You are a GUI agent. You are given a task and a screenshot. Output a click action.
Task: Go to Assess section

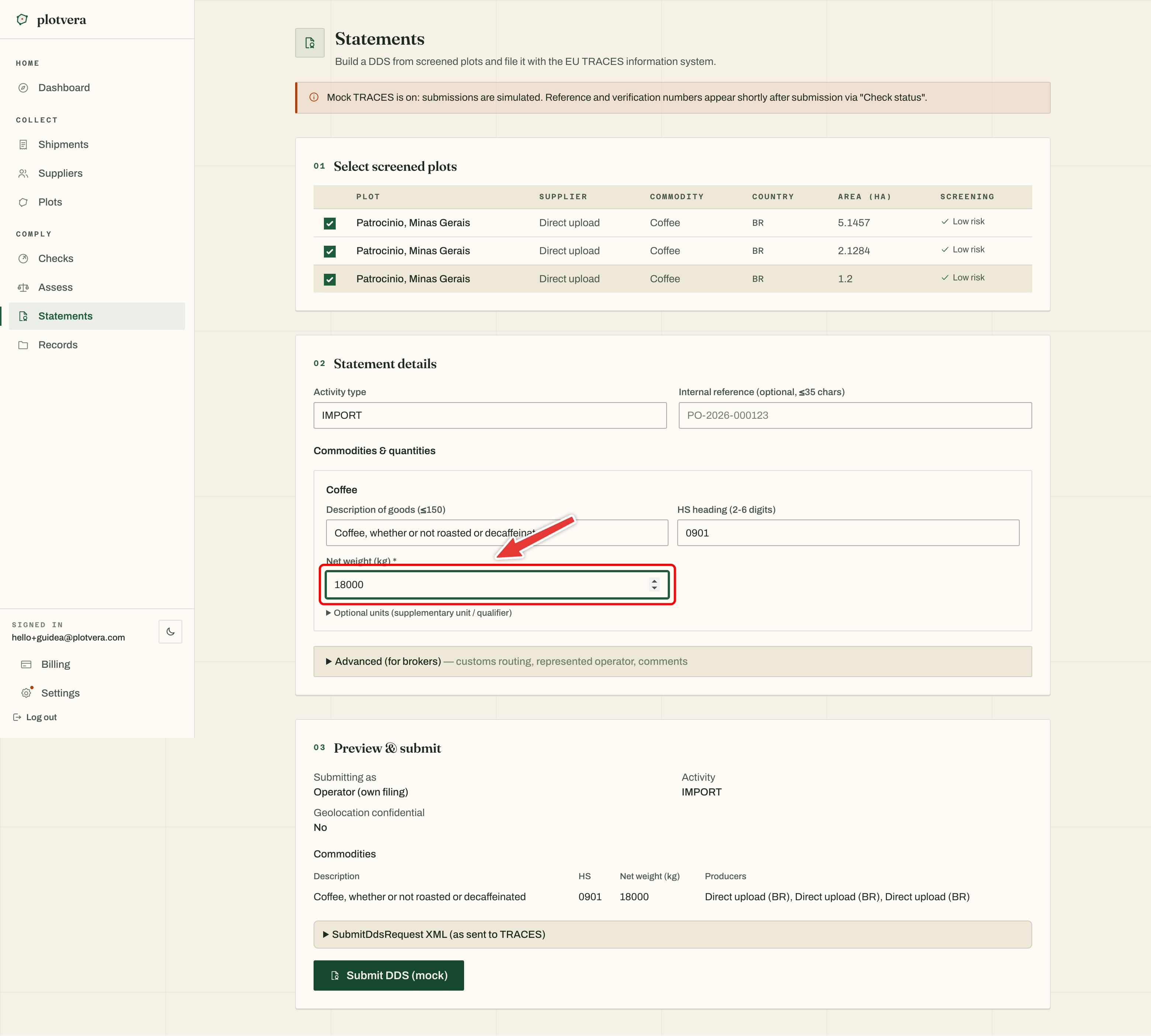click(97, 287)
